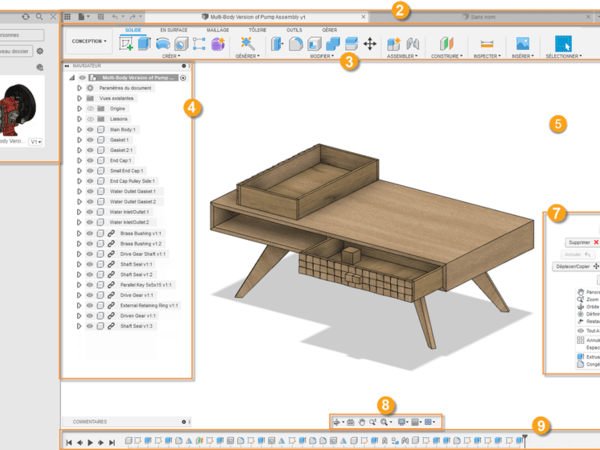This screenshot has height=450, width=600.
Task: Hide the Main Body:1 eye icon
Action: pos(89,129)
